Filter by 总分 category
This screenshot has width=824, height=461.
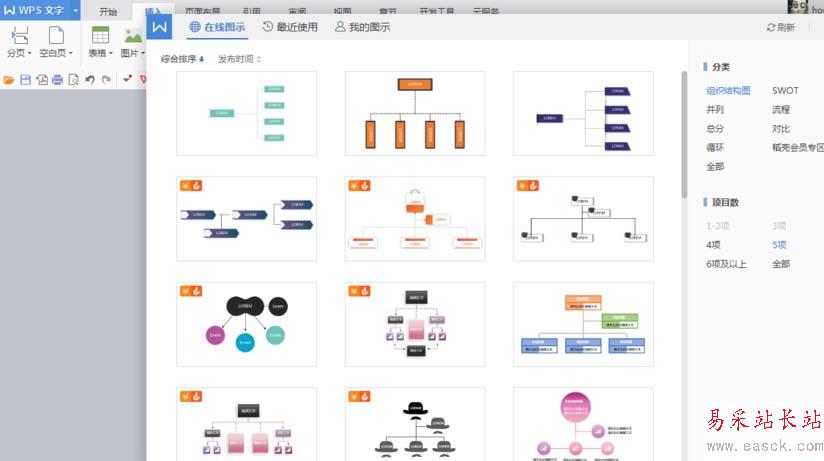pyautogui.click(x=715, y=129)
